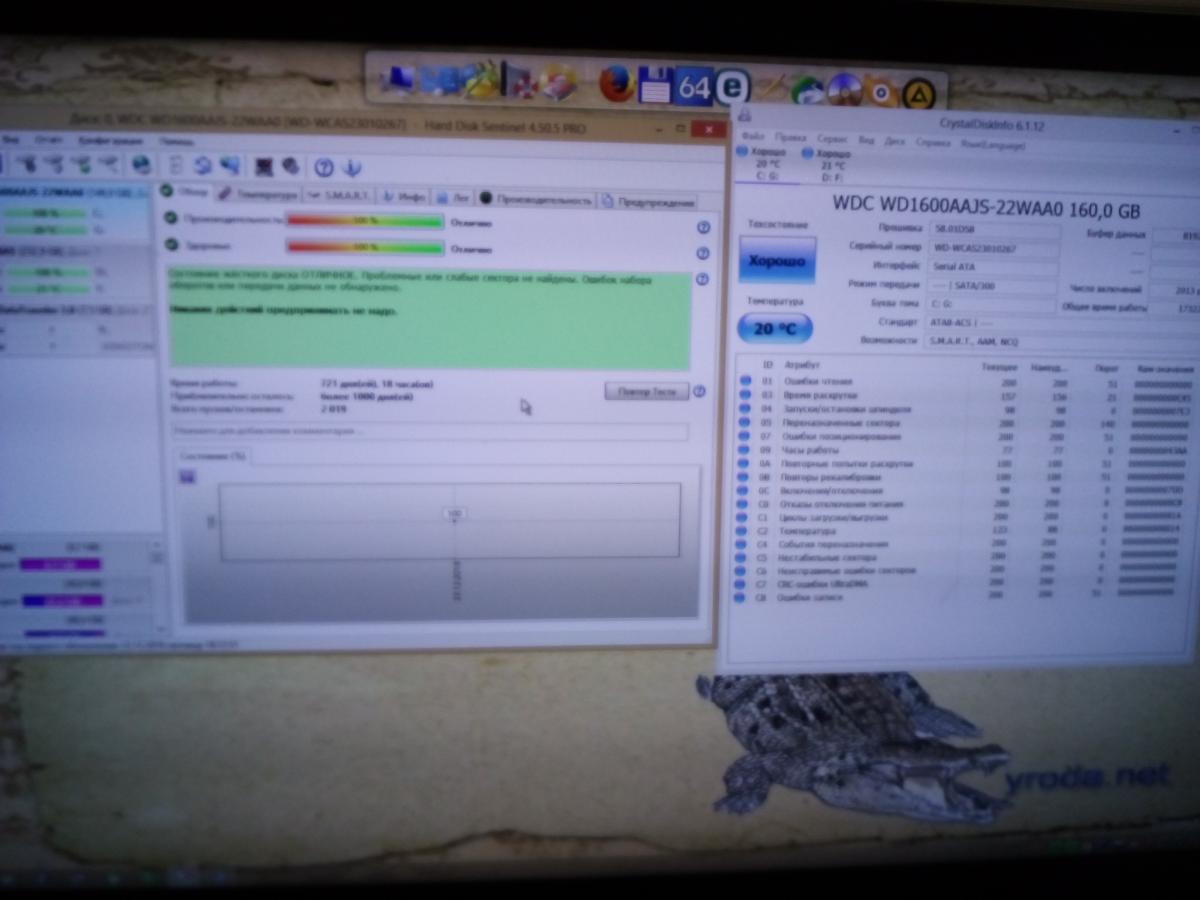Open Сервис menu in CrystalDiskInfo
Image resolution: width=1200 pixels, height=900 pixels.
click(832, 139)
